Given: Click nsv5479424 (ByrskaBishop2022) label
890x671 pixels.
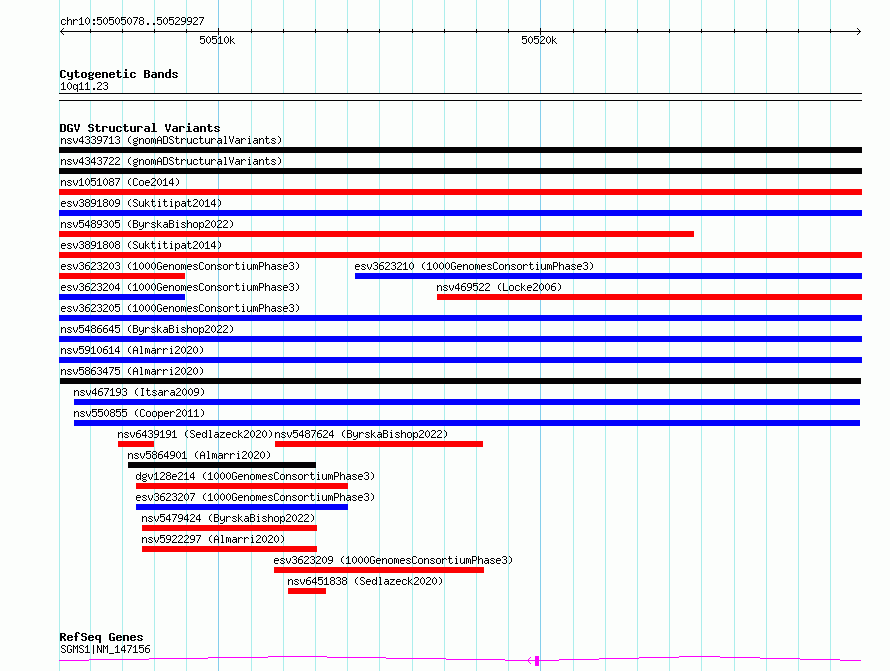Looking at the screenshot, I should (x=228, y=518).
